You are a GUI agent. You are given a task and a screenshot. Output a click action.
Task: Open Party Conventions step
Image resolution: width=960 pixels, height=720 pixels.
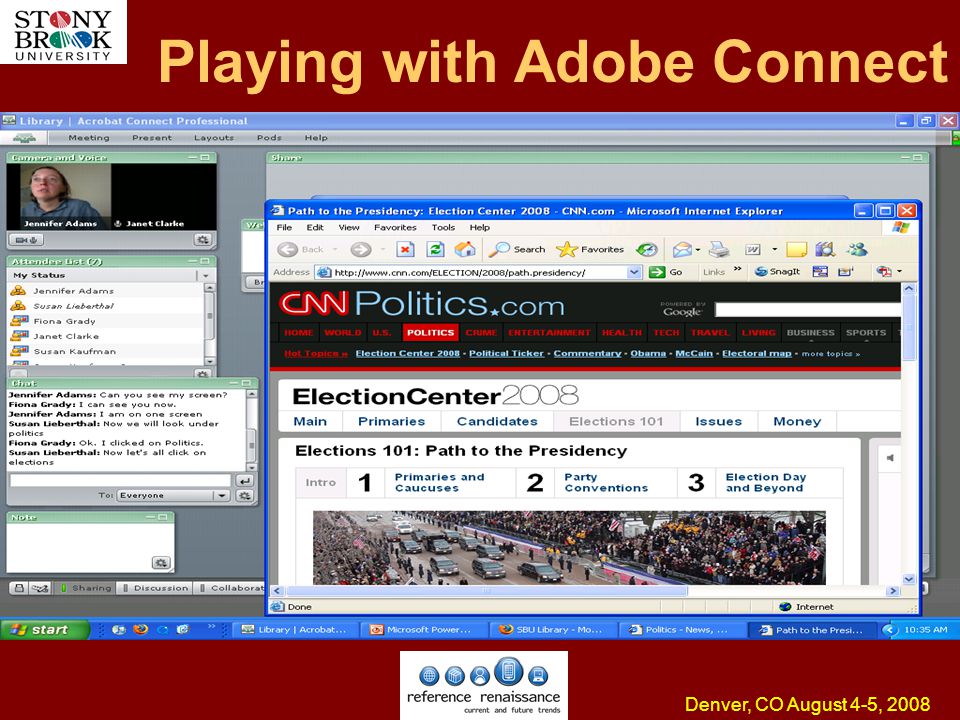[x=598, y=482]
